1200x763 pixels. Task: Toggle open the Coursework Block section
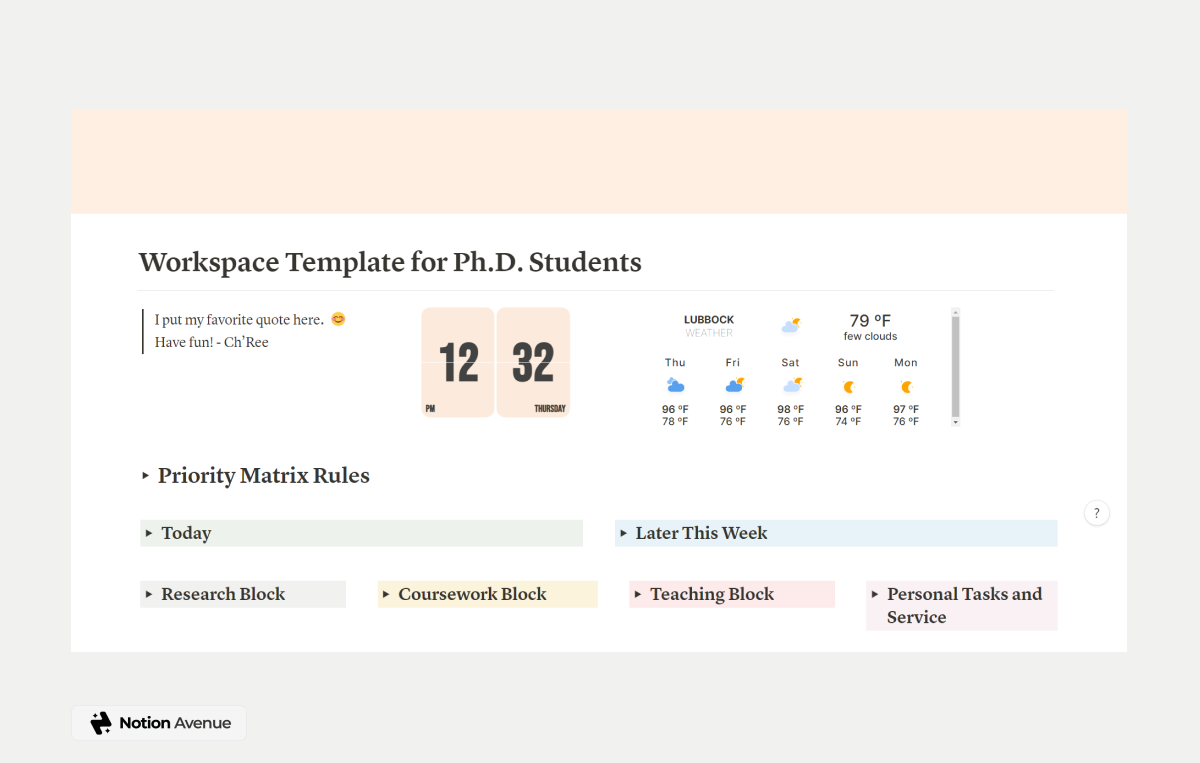(x=387, y=594)
